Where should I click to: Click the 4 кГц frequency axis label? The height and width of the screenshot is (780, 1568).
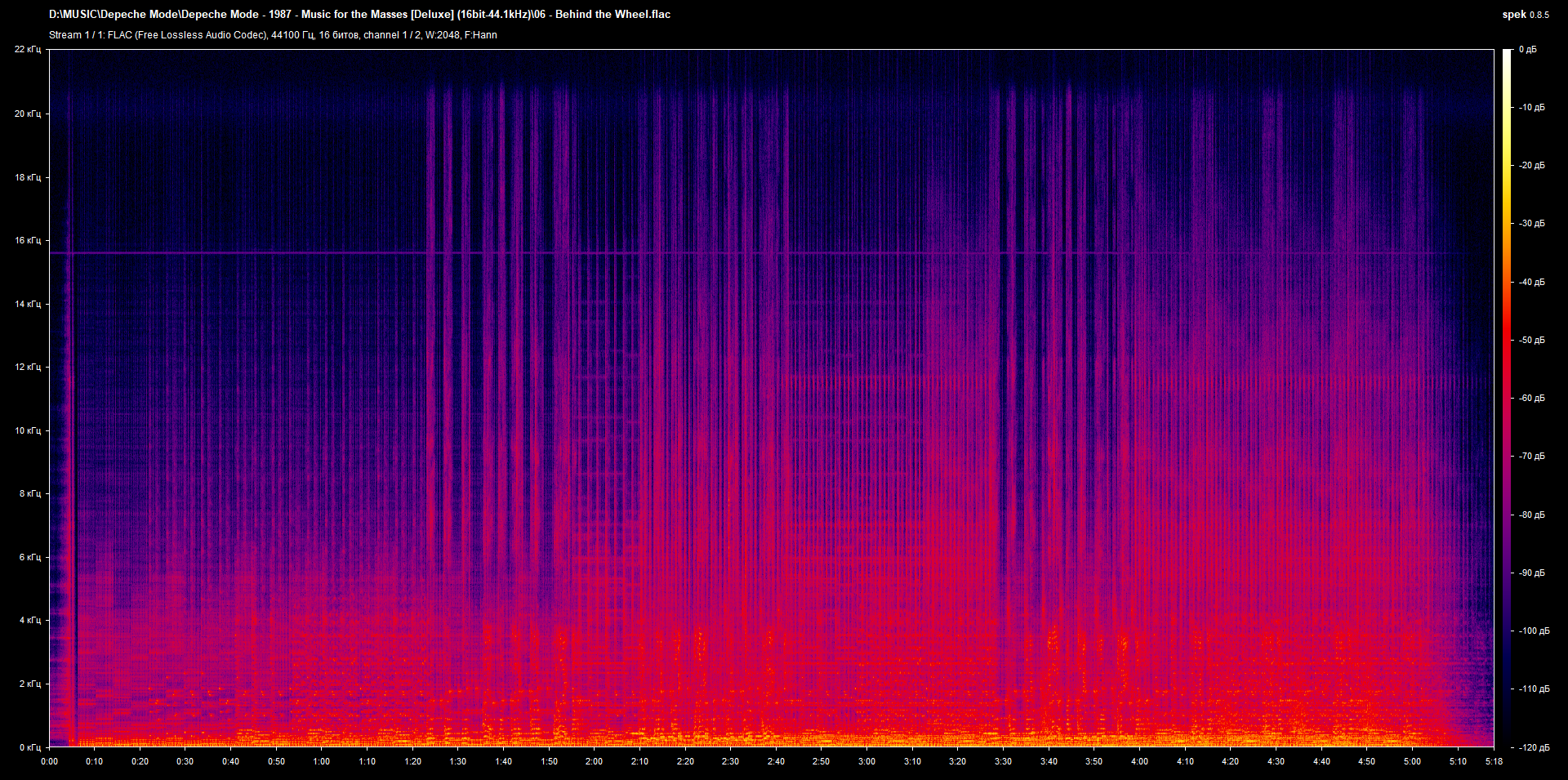click(x=29, y=620)
